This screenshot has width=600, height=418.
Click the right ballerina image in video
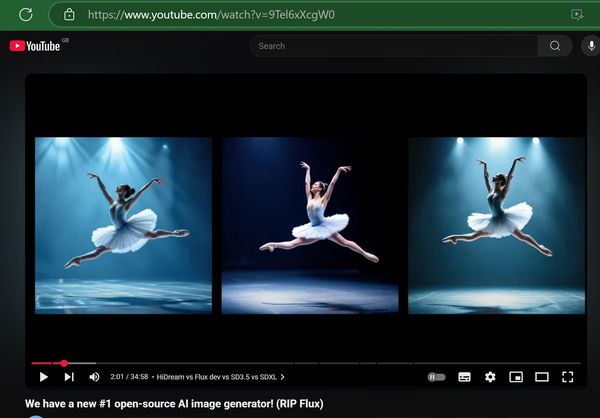coord(497,225)
